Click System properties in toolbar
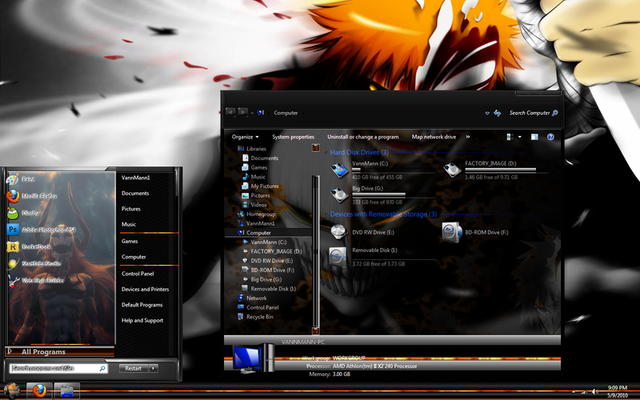The image size is (640, 400). click(x=293, y=137)
